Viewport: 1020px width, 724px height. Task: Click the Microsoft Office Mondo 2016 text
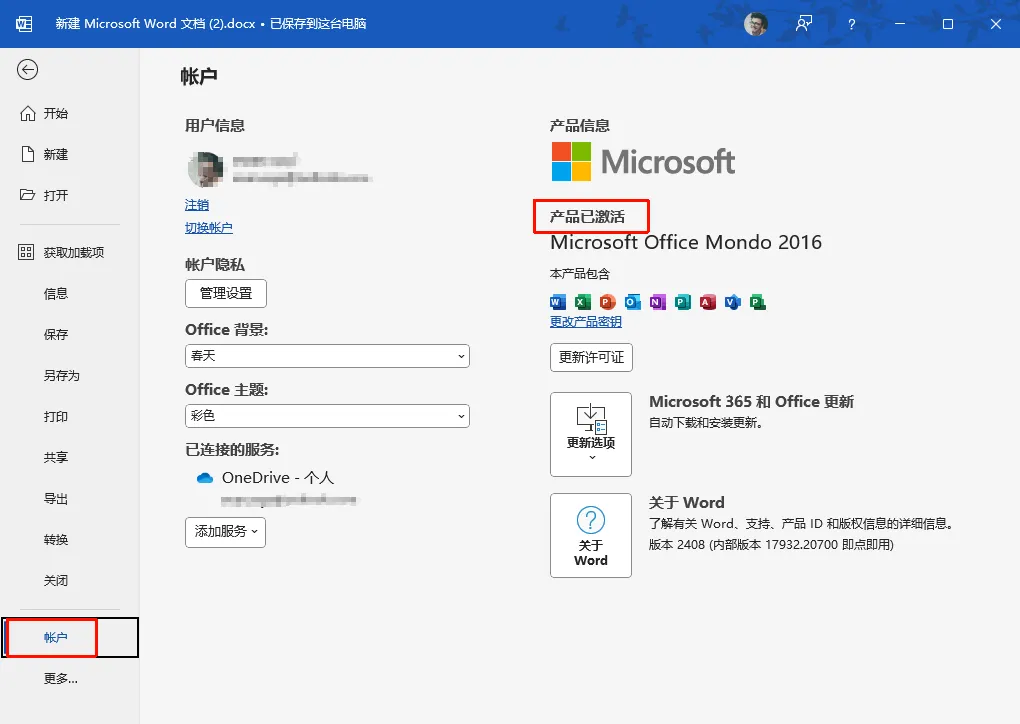(x=686, y=243)
